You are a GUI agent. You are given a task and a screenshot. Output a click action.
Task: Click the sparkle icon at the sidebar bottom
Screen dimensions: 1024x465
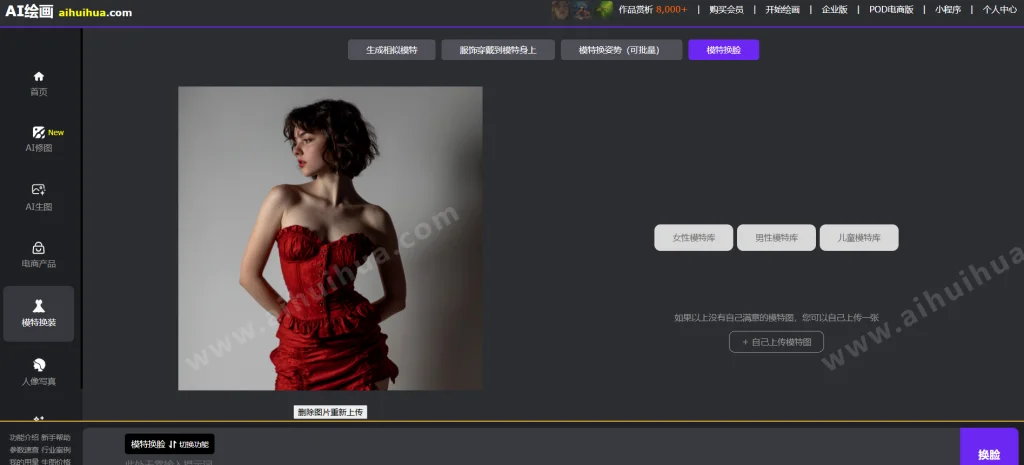pos(39,419)
